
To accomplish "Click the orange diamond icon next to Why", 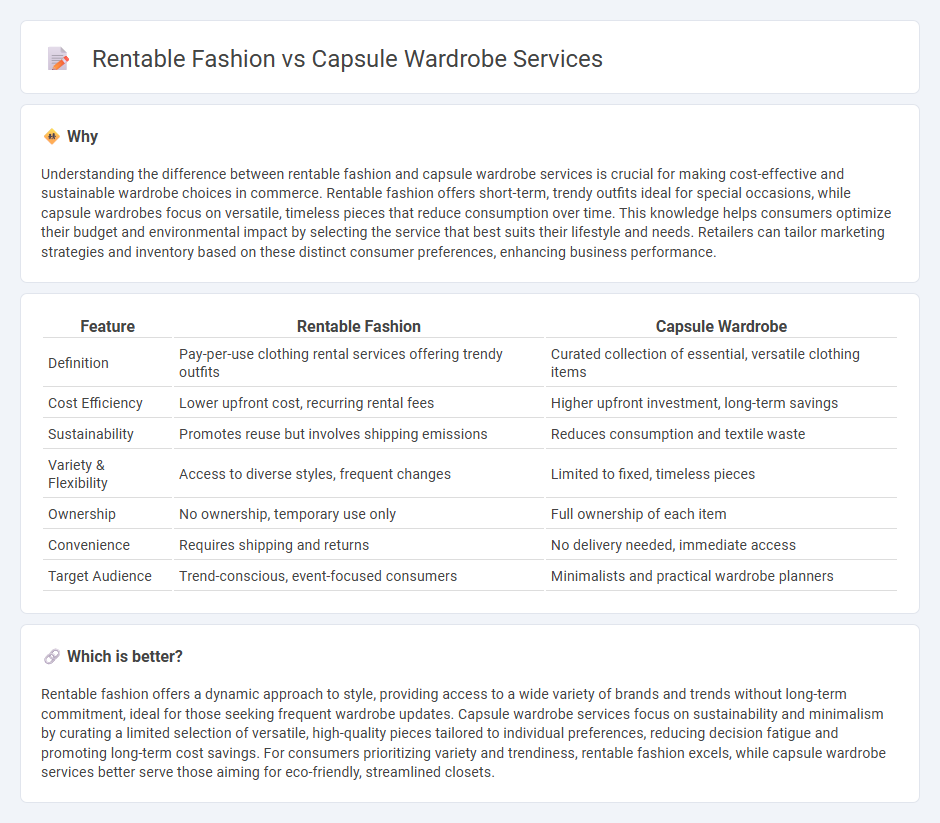I will coord(52,137).
